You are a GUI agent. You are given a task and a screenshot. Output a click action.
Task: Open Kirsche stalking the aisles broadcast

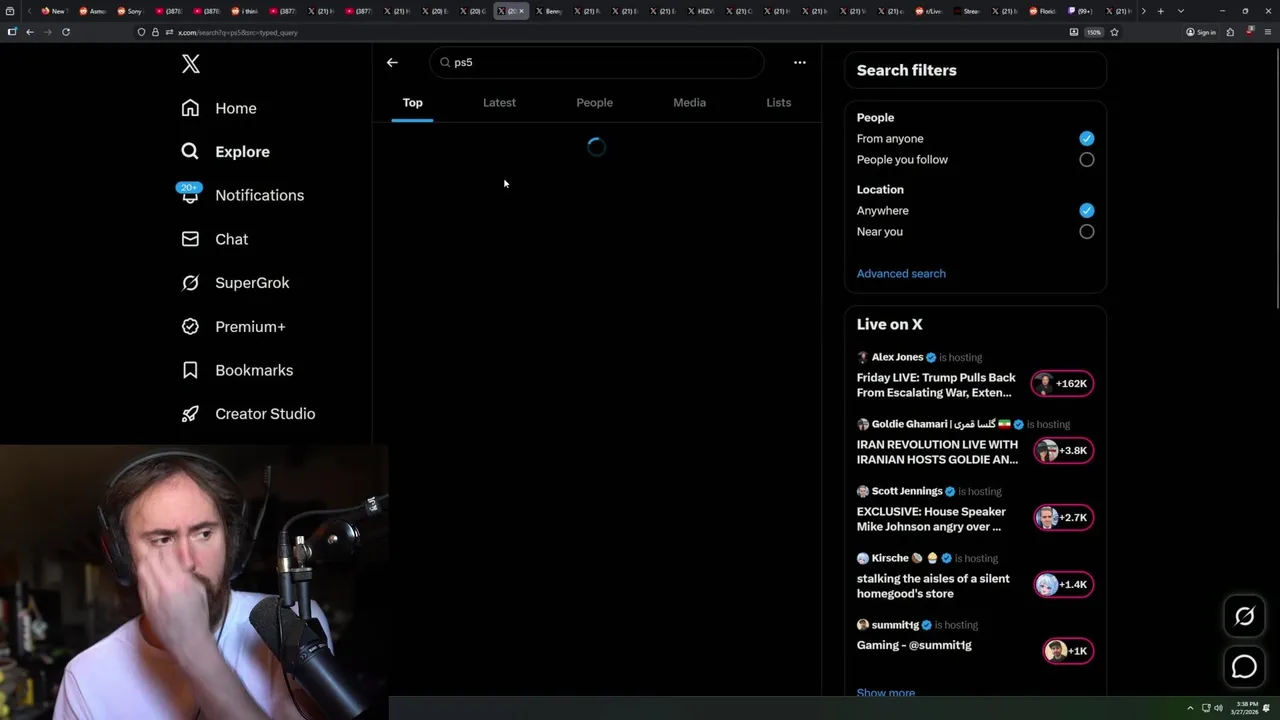click(x=933, y=586)
